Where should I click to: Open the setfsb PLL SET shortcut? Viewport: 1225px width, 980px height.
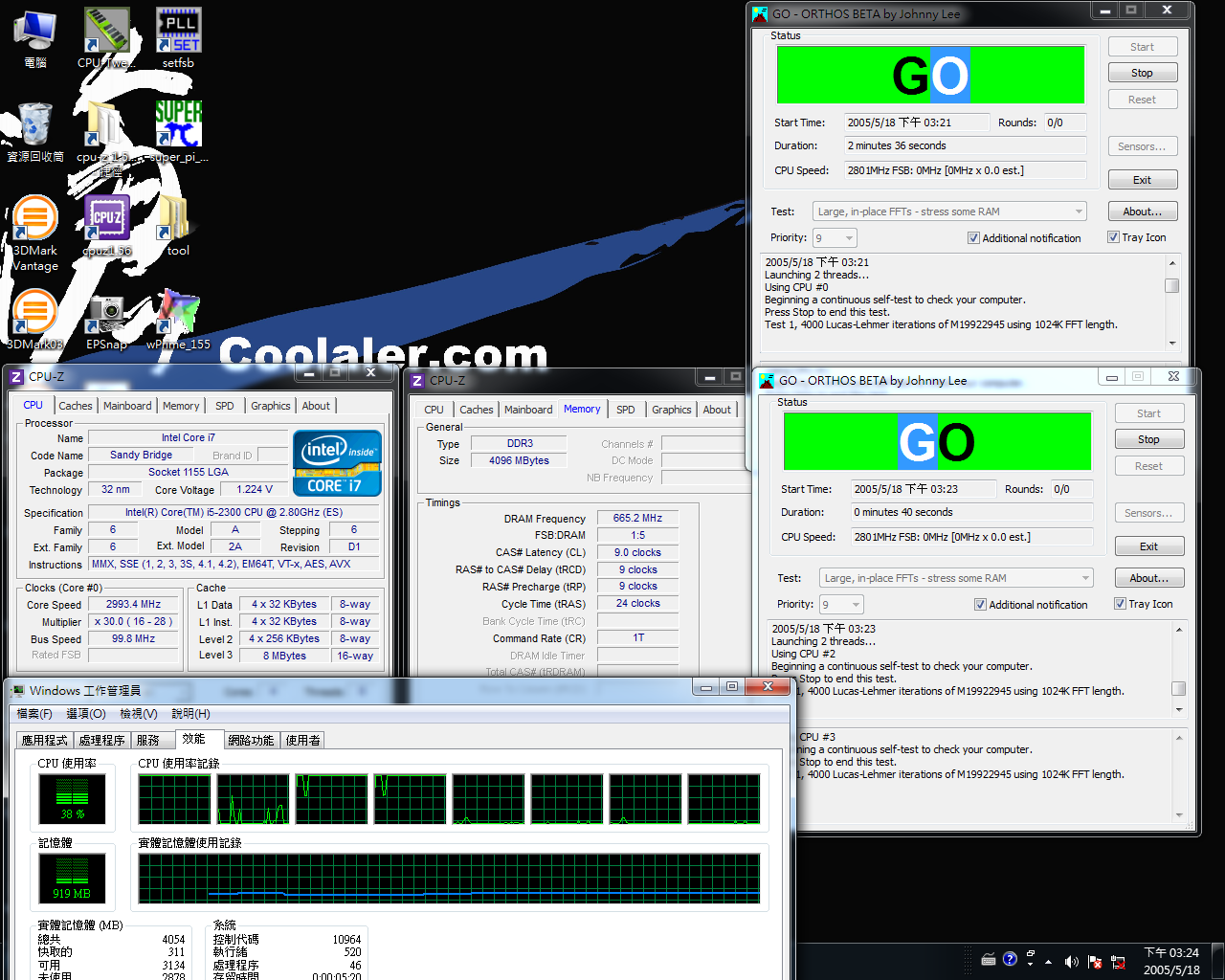(x=178, y=38)
